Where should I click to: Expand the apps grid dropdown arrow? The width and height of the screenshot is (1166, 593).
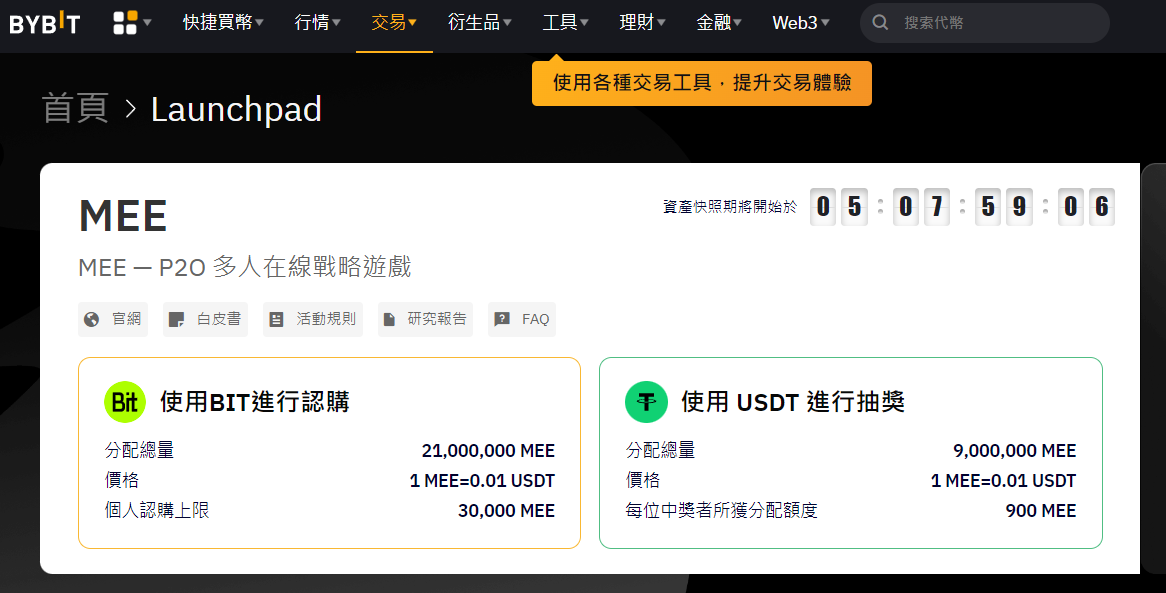147,22
